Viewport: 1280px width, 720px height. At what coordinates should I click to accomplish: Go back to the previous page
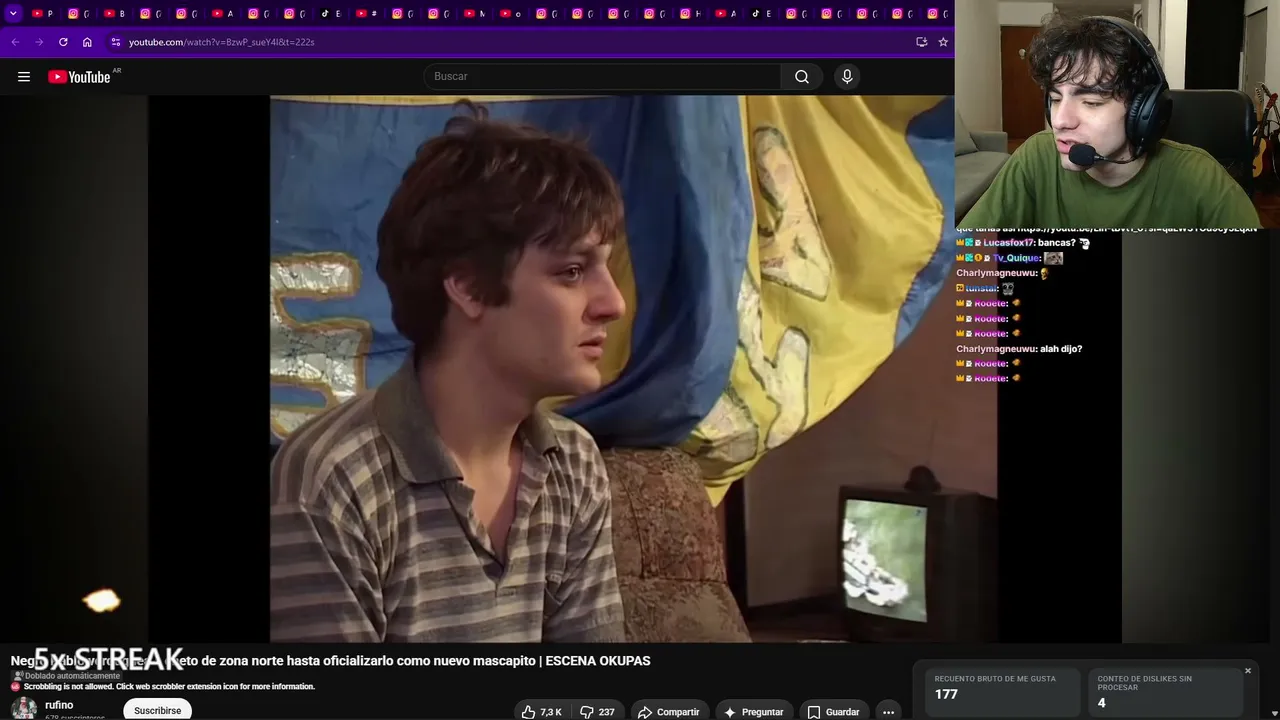[x=15, y=42]
